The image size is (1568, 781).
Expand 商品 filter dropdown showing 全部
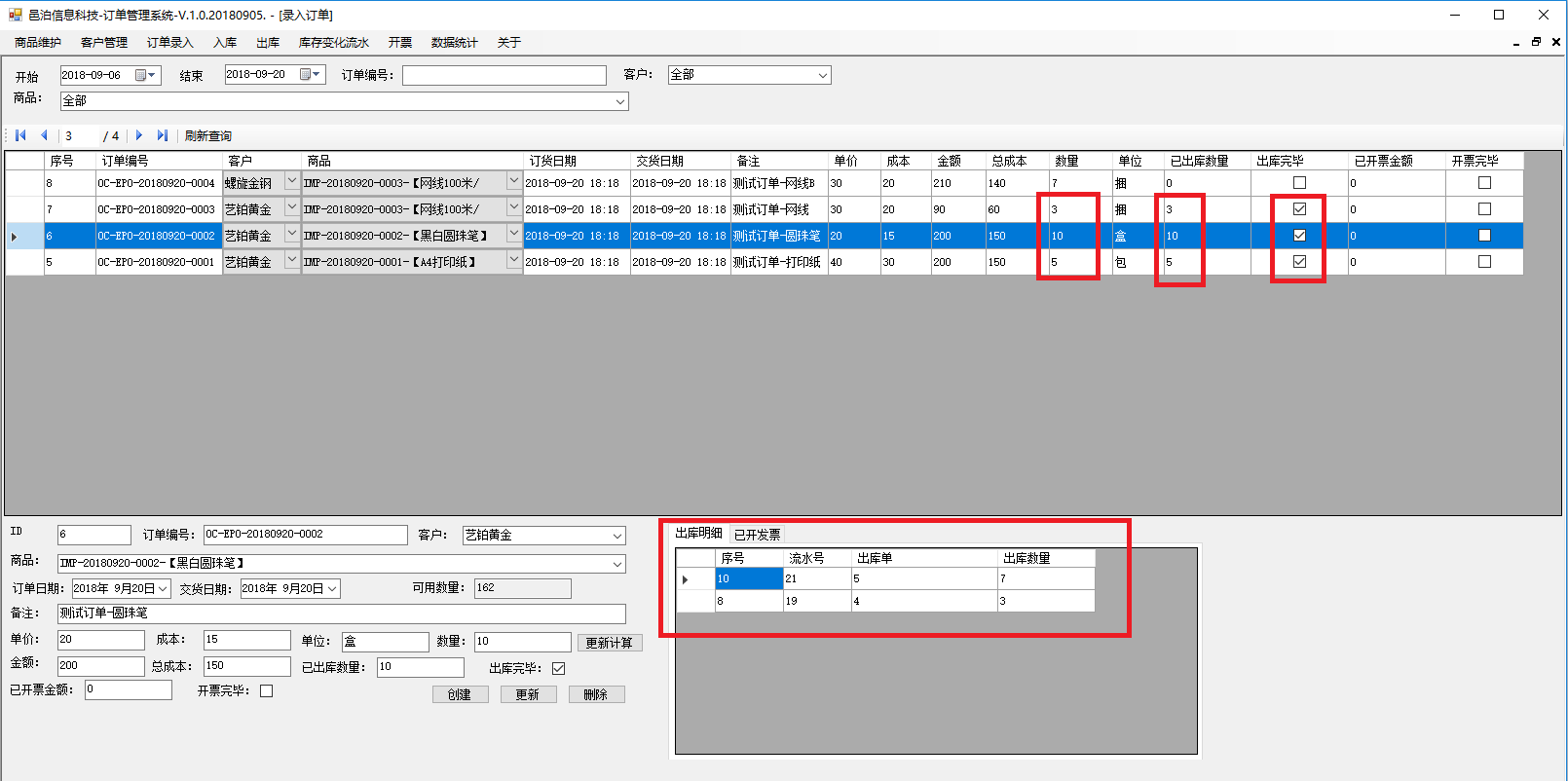pos(619,101)
